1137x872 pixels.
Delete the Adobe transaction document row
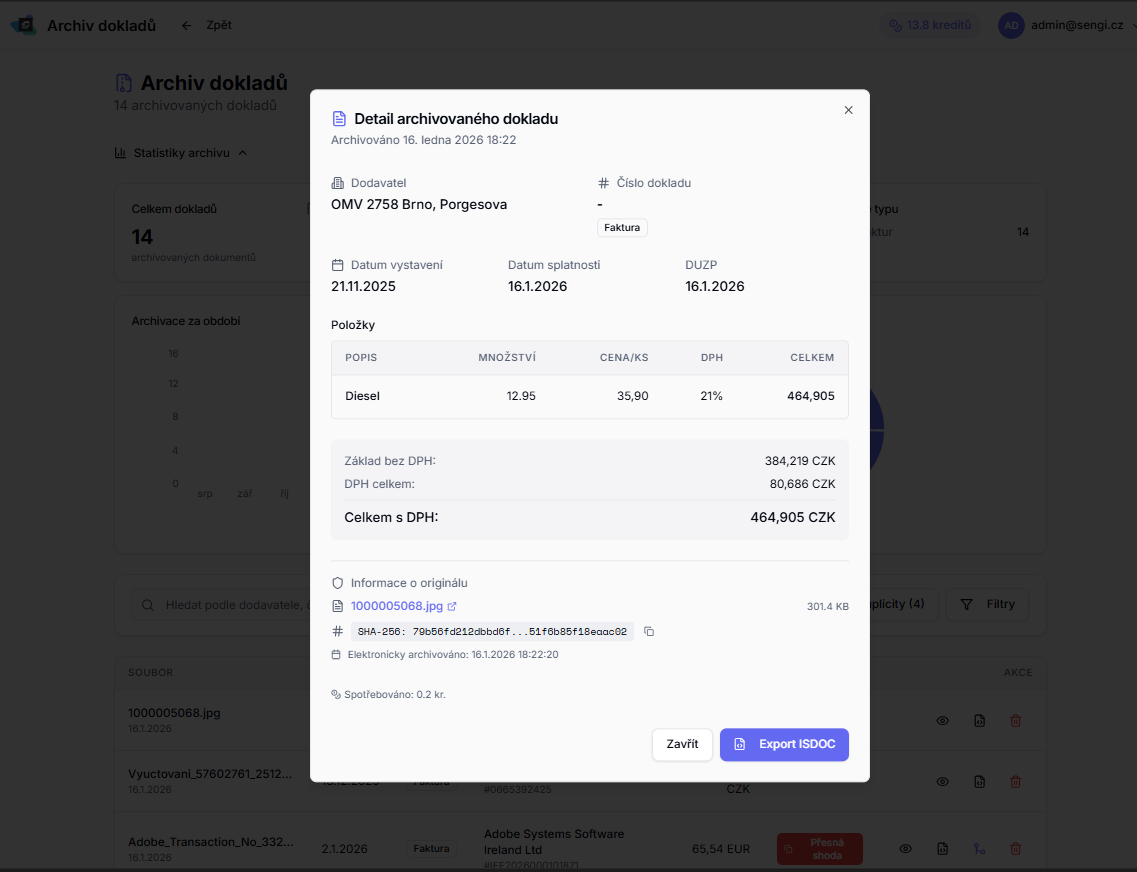pos(1015,849)
